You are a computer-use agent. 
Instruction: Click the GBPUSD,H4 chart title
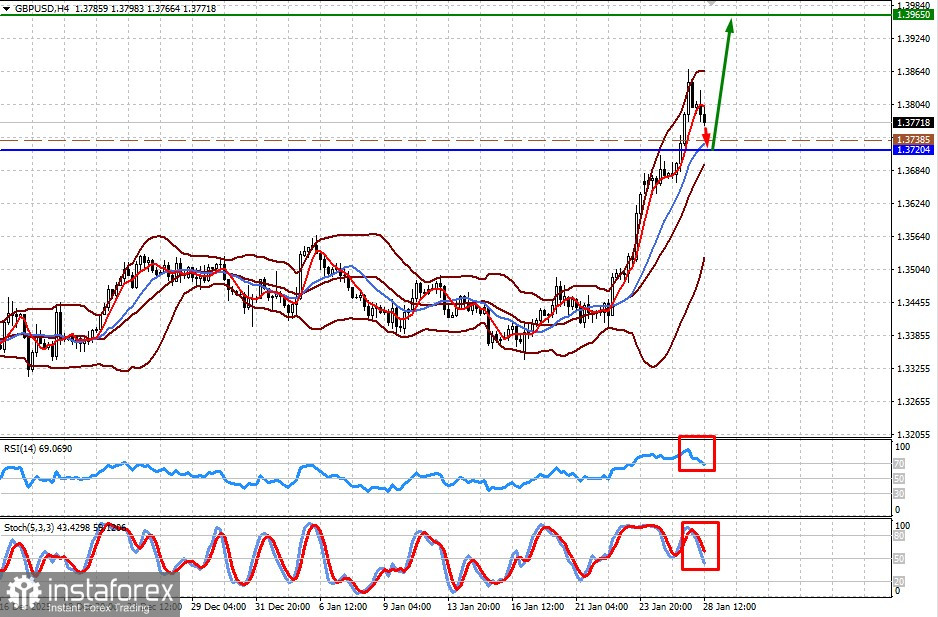(41, 9)
